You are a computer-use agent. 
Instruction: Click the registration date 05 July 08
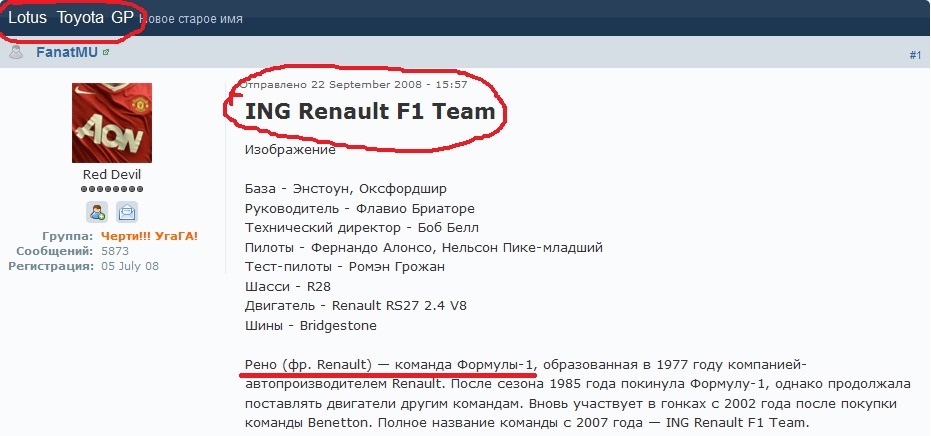tap(130, 266)
